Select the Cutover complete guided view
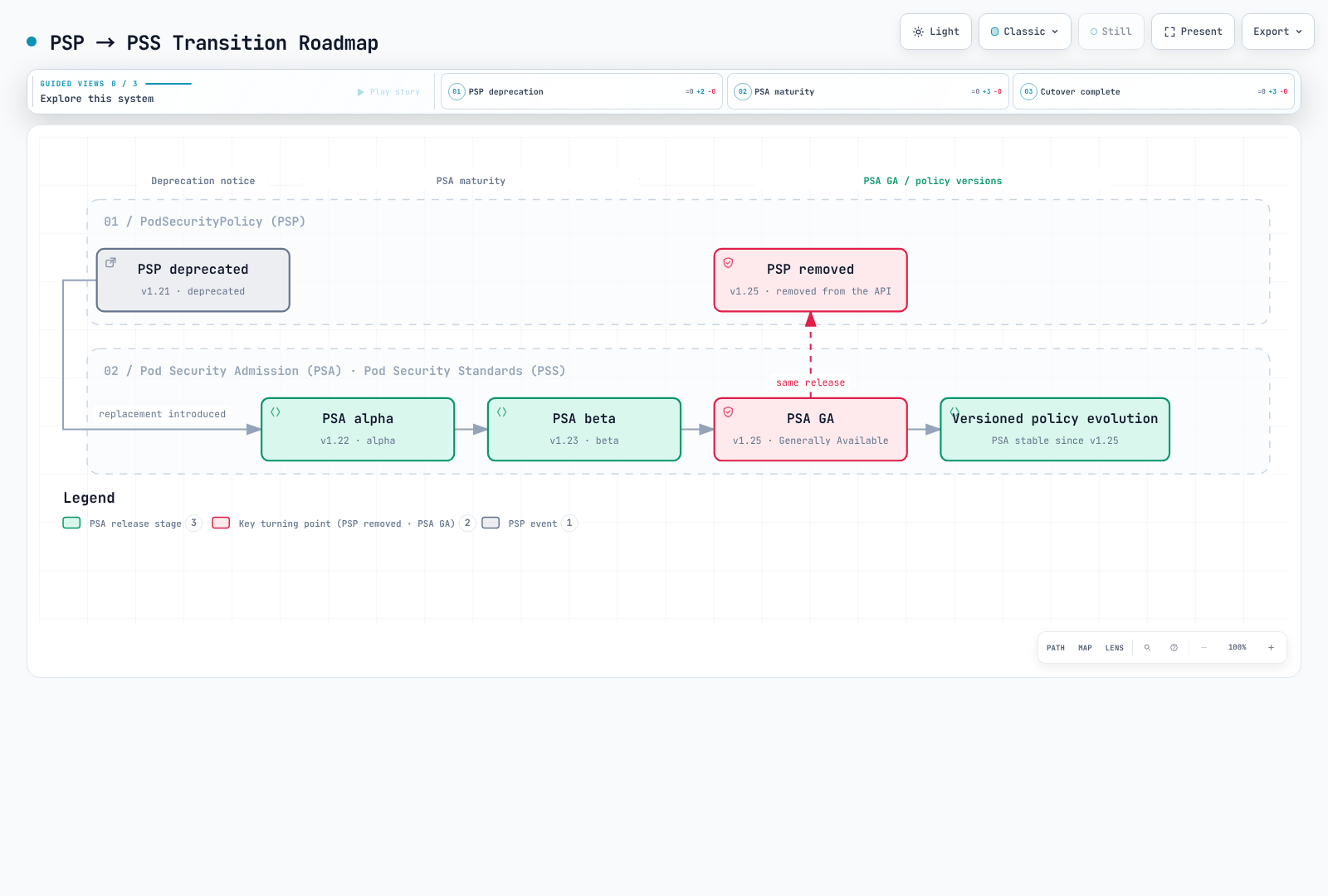 pyautogui.click(x=1154, y=91)
